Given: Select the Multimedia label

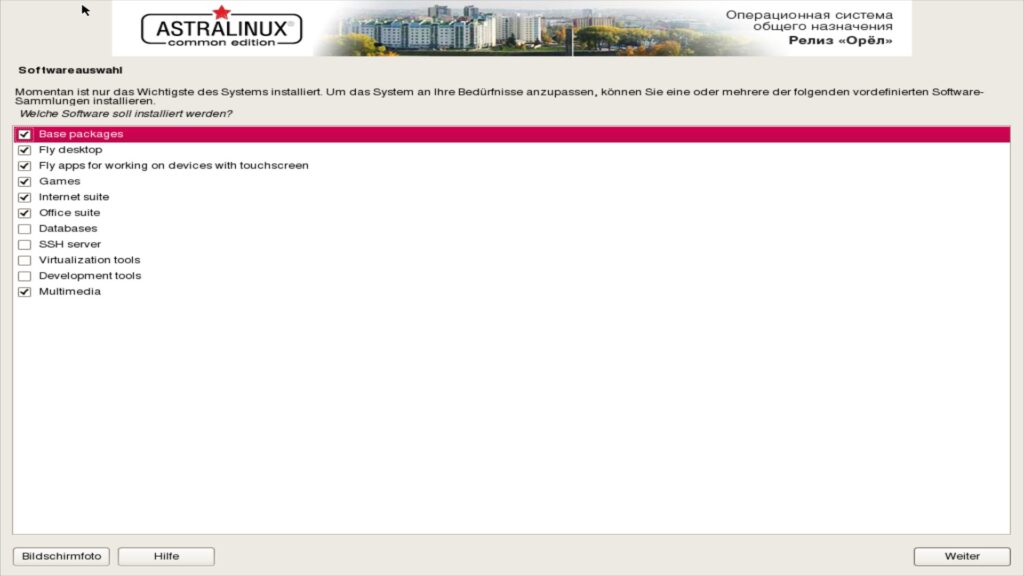Looking at the screenshot, I should point(70,291).
